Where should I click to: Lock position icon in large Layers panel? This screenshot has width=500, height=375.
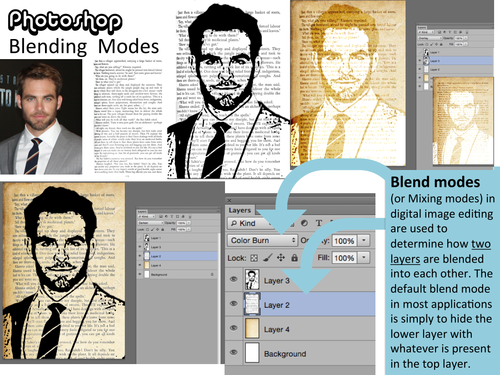pyautogui.click(x=281, y=258)
